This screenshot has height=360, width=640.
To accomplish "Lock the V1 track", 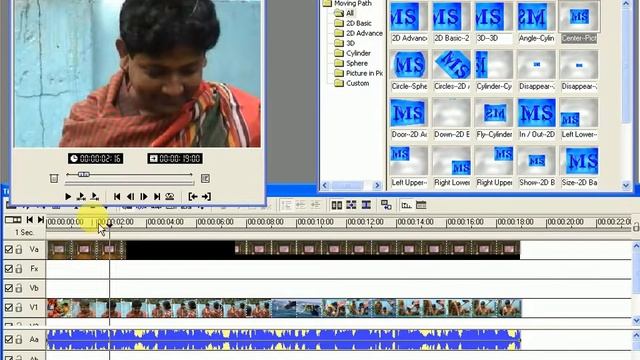I will [19, 307].
